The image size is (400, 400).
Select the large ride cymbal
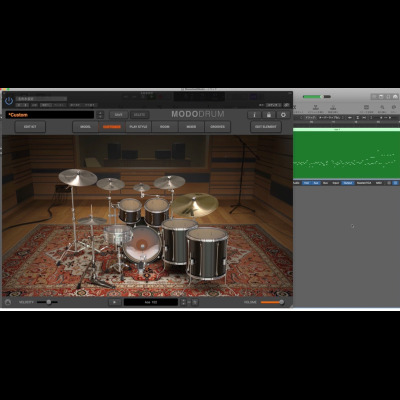(x=195, y=205)
